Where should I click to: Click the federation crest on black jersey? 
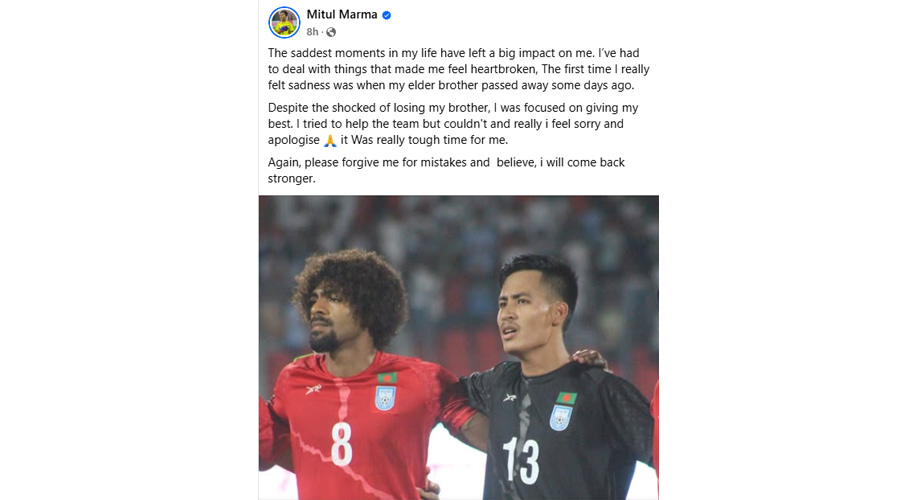click(561, 418)
